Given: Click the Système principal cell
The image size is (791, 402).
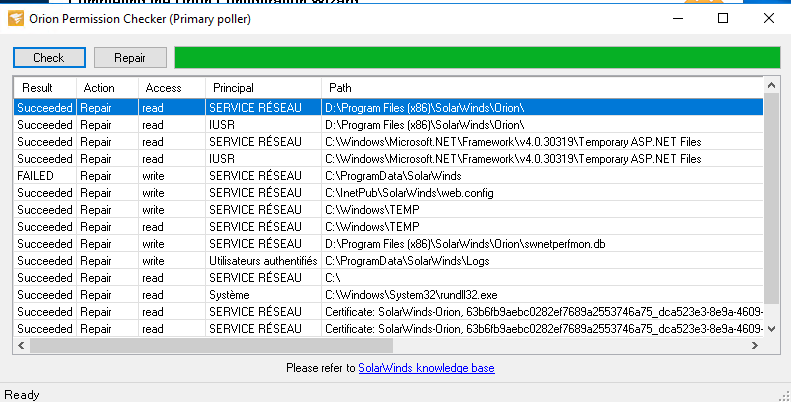Looking at the screenshot, I should tap(263, 295).
